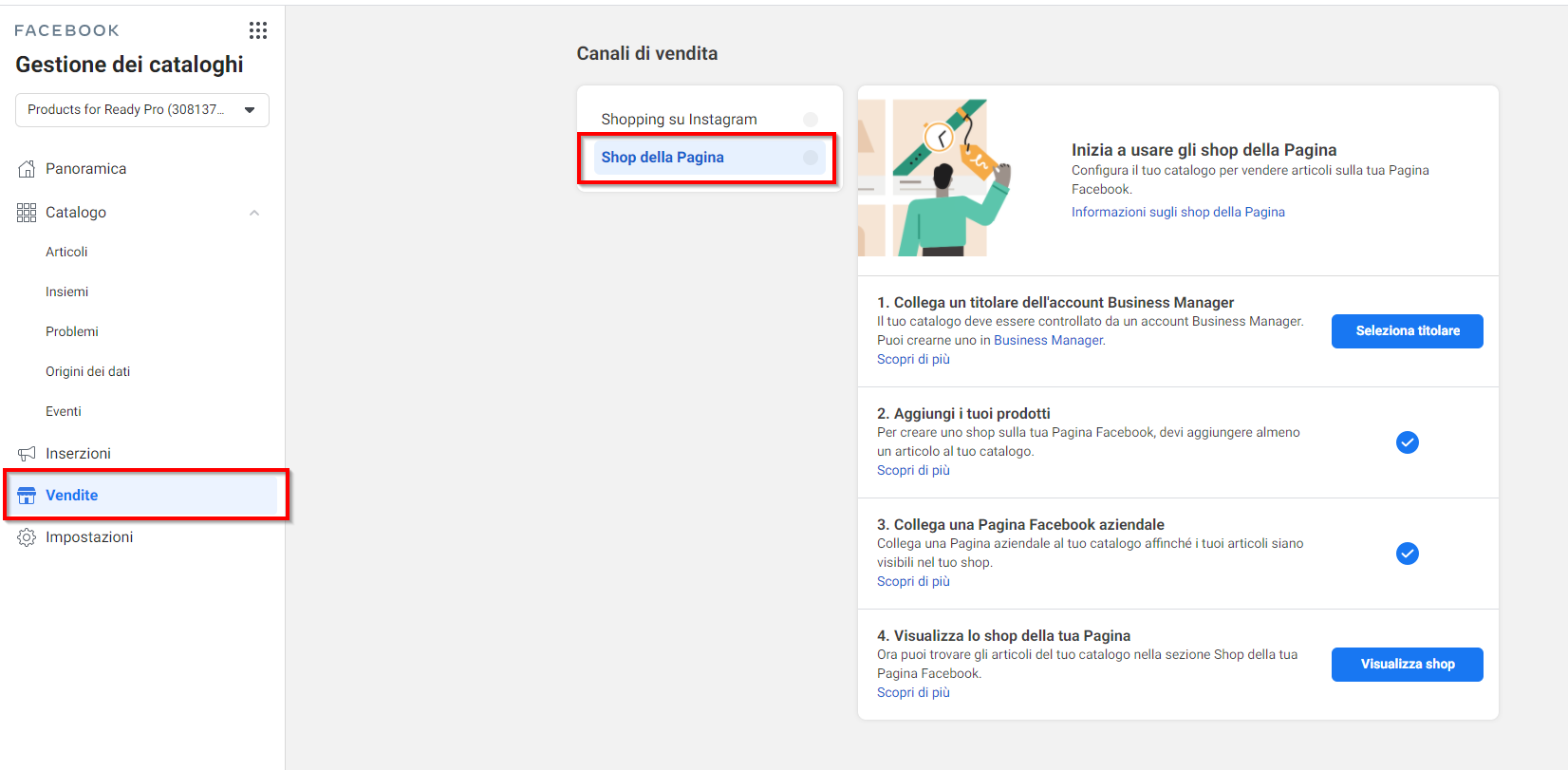Image resolution: width=1568 pixels, height=770 pixels.
Task: Open Origini dei dati in sidebar
Action: (x=87, y=372)
